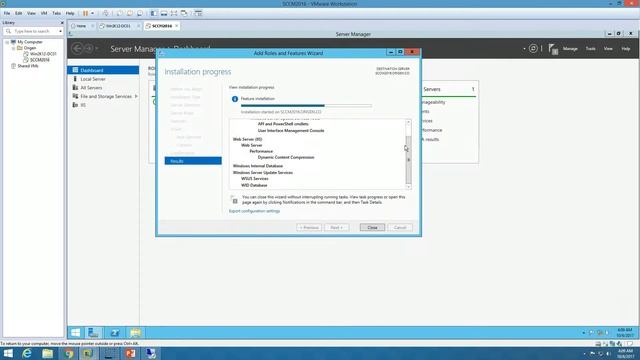640x360 pixels.
Task: Close the SCCM2016 tab
Action: 176,26
